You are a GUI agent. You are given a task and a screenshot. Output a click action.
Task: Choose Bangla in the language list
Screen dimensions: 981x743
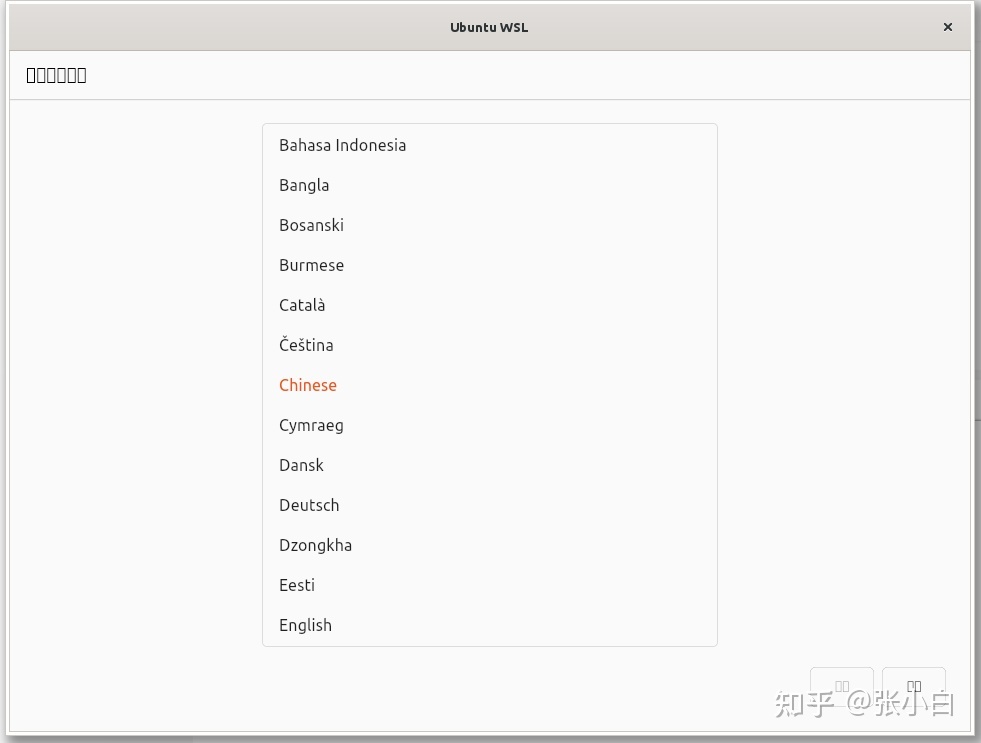point(489,185)
